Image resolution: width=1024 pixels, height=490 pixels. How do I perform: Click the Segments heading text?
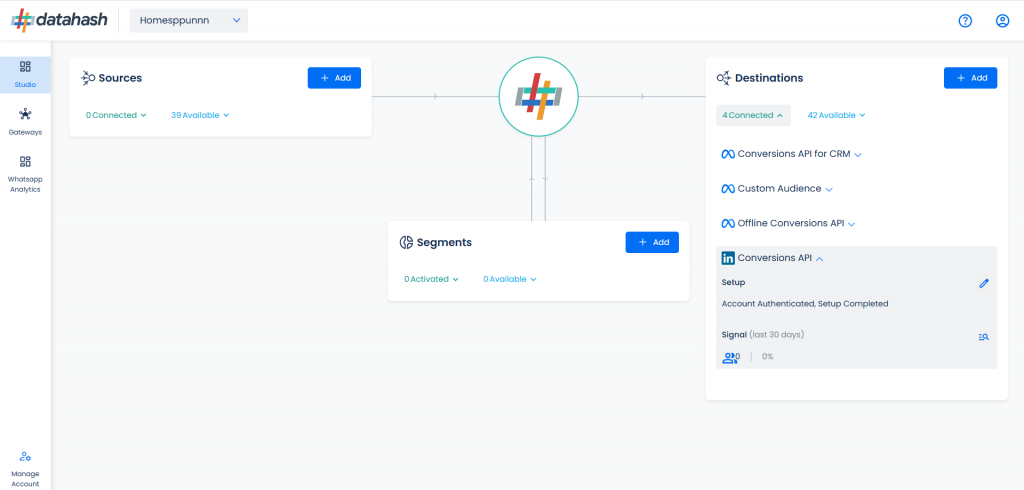(444, 242)
